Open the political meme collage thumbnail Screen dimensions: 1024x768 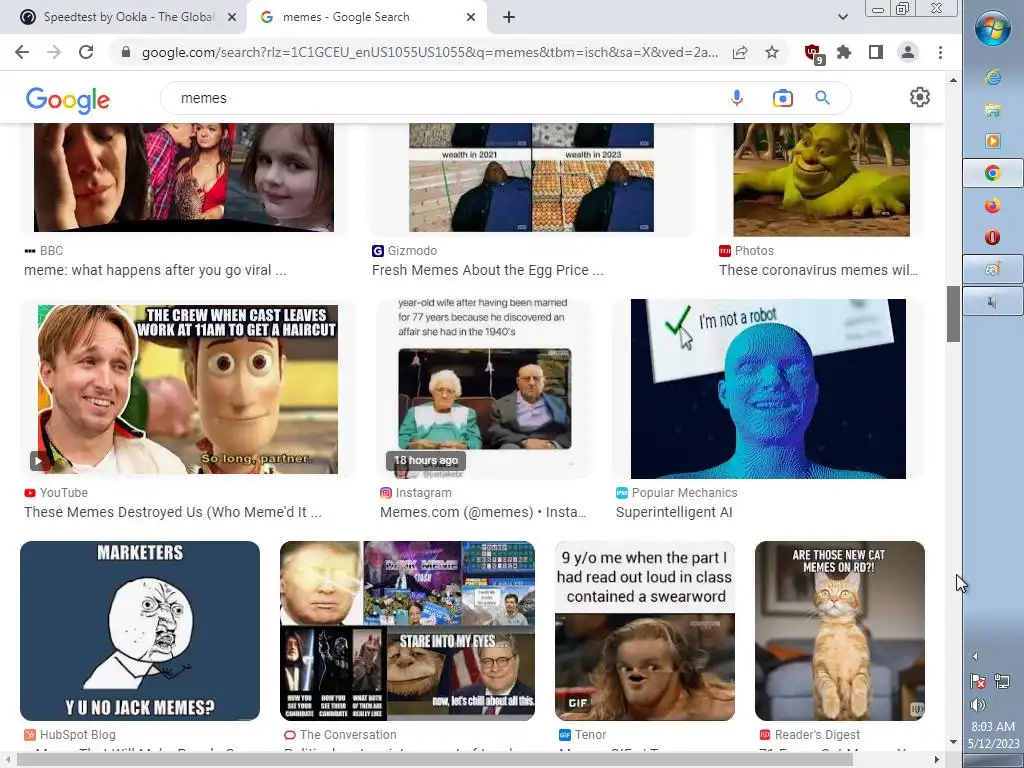click(x=408, y=631)
